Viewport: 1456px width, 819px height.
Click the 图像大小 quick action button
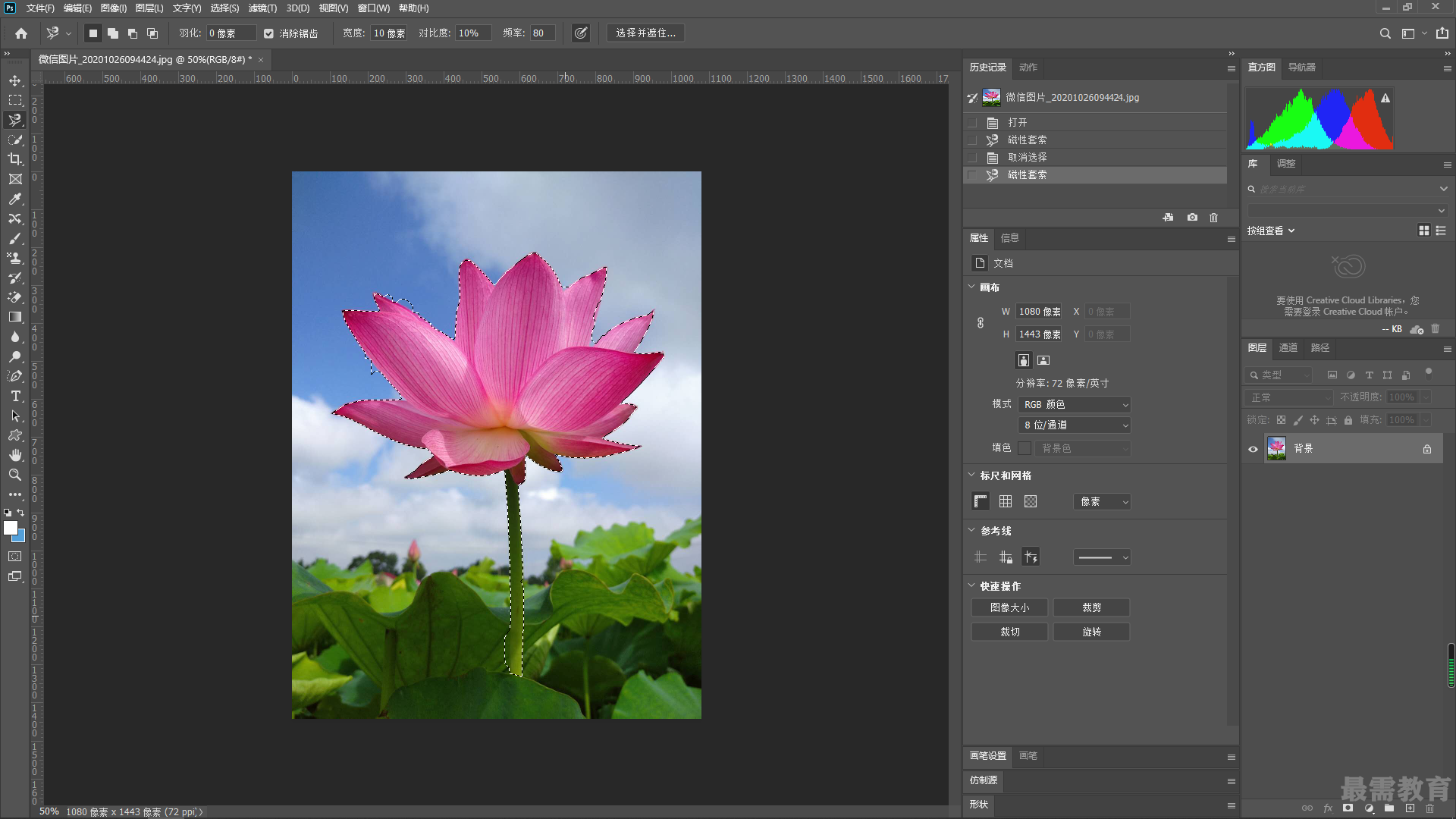coord(1009,607)
